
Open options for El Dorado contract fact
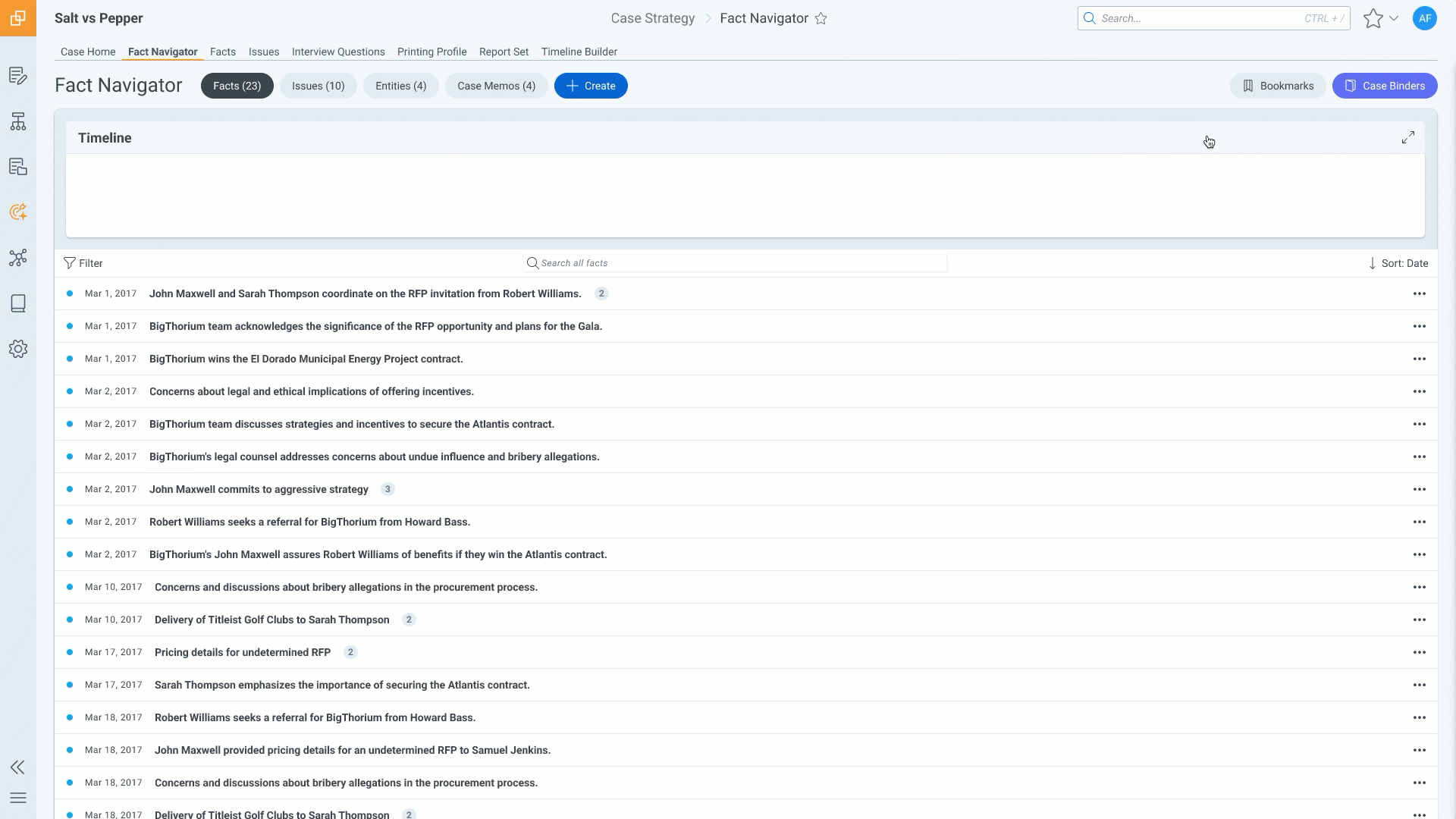[x=1420, y=359]
